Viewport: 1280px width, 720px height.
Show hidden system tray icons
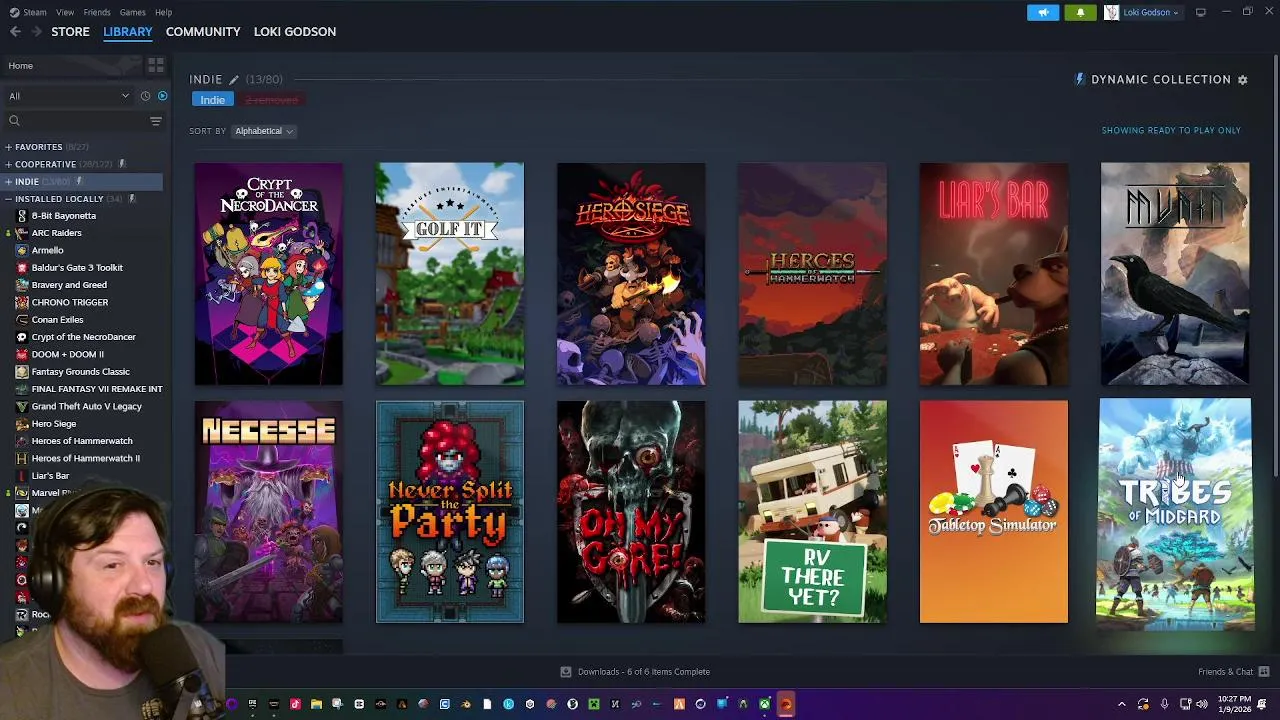click(1121, 704)
